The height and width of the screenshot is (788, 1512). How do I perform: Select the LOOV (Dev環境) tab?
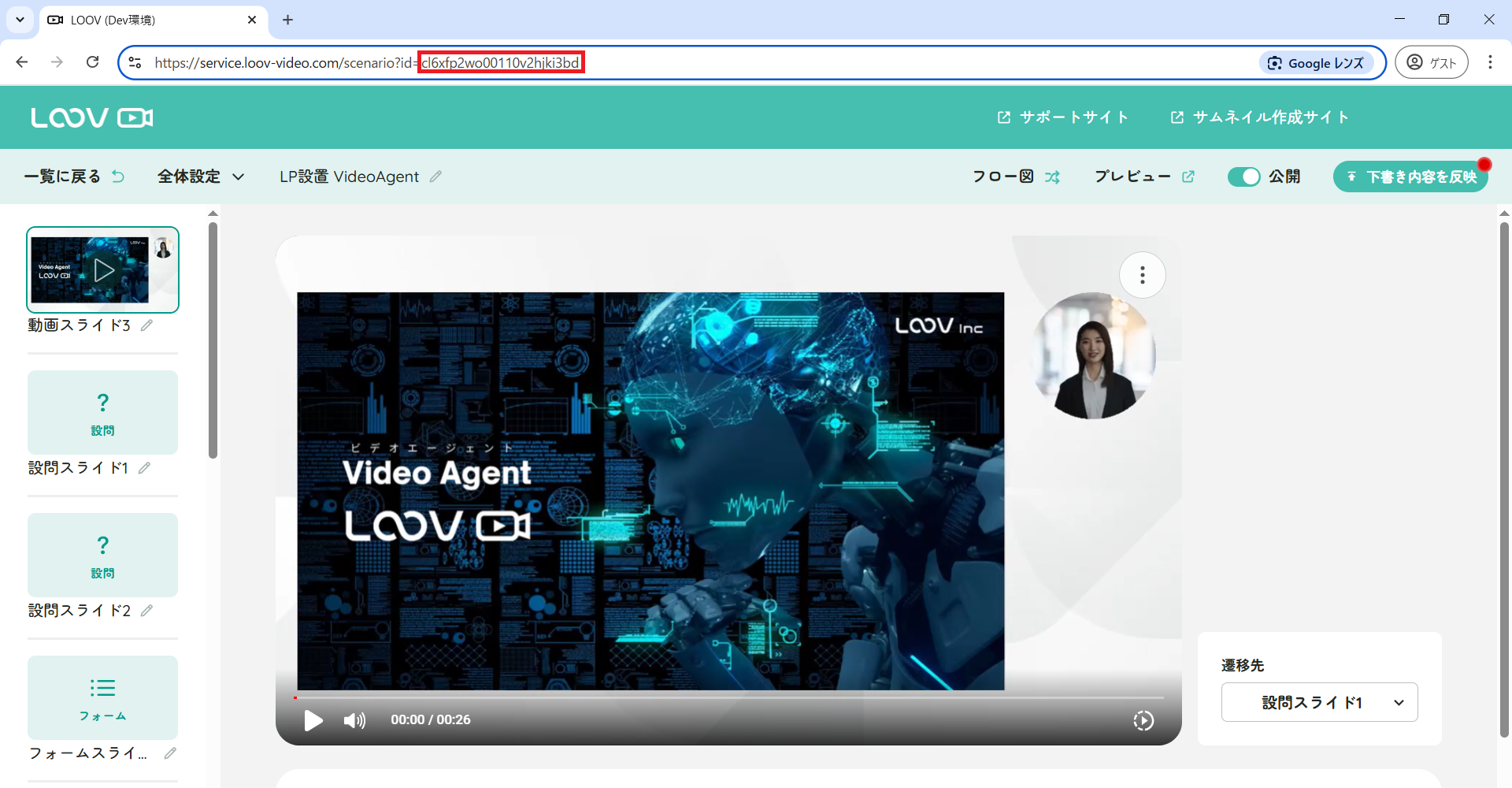tap(154, 20)
